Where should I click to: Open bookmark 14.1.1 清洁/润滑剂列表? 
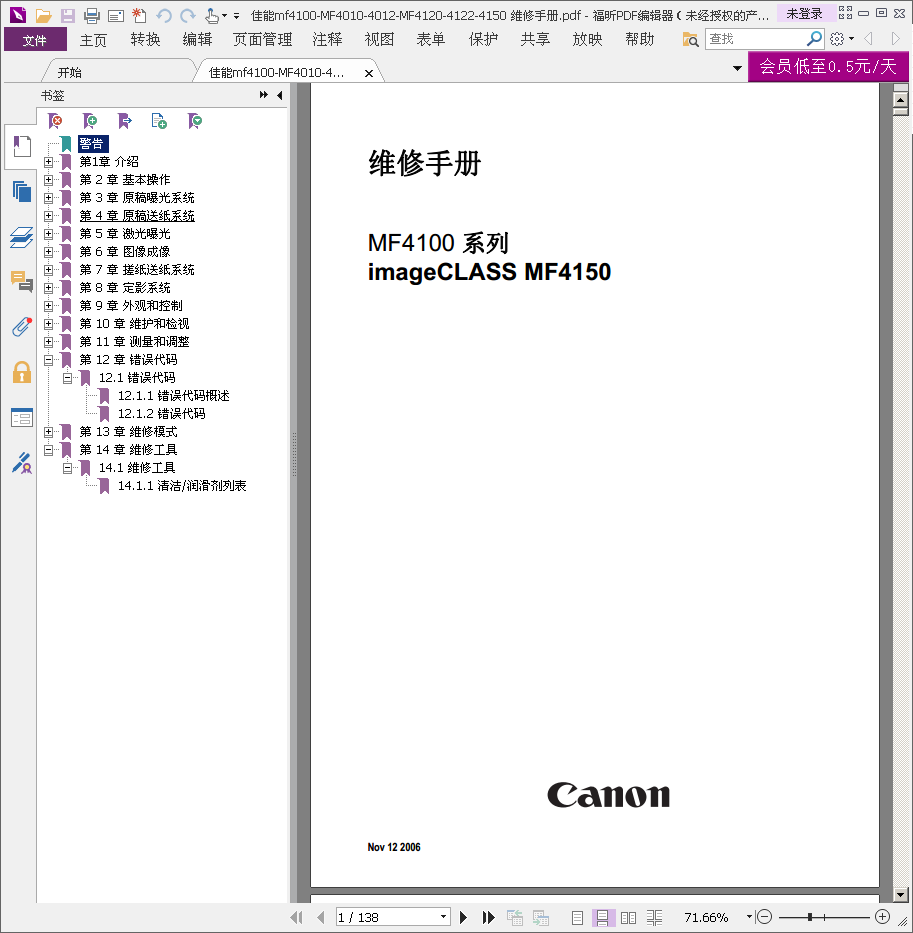point(182,486)
